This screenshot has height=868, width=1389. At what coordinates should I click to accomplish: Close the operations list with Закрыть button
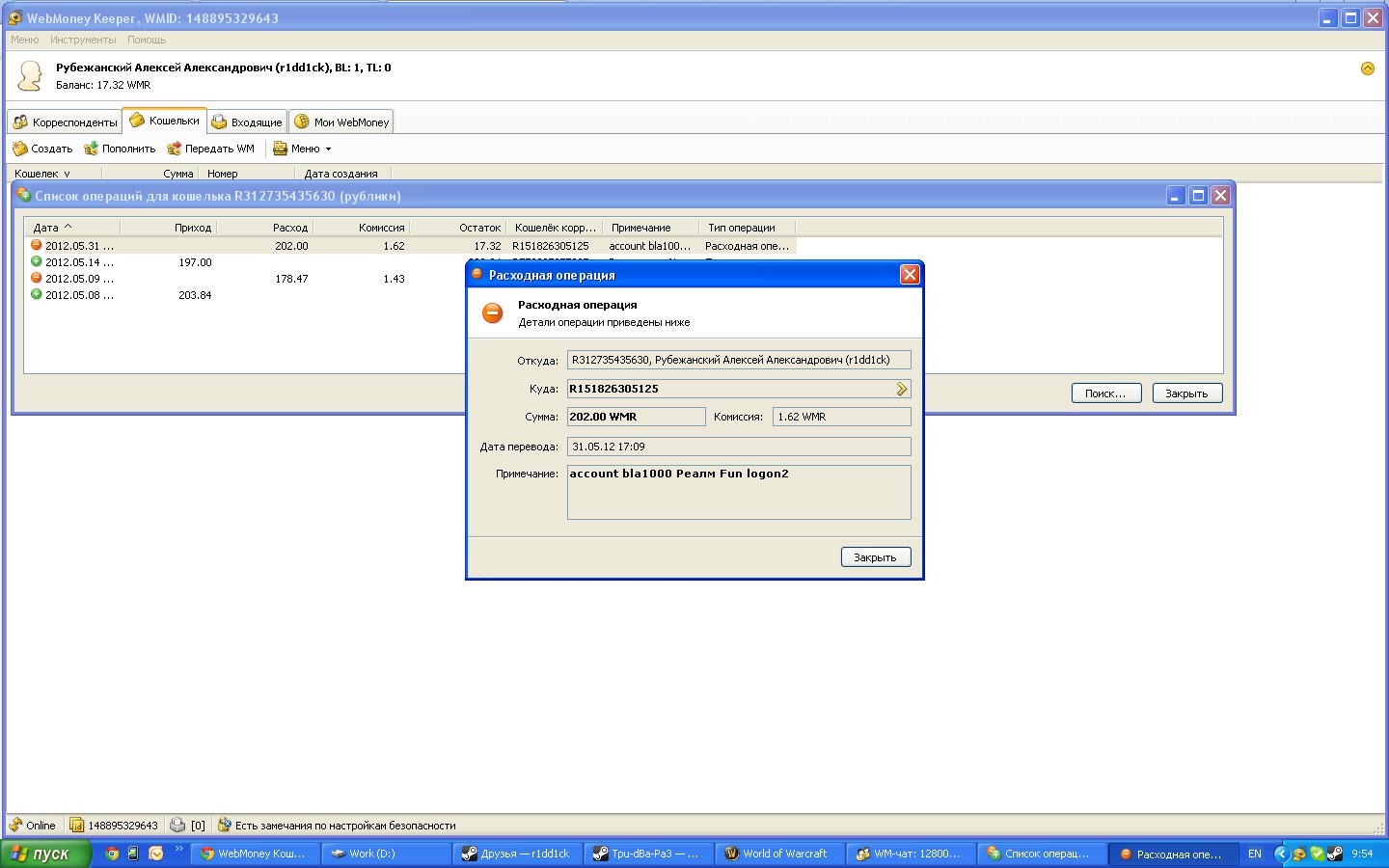(x=1187, y=393)
